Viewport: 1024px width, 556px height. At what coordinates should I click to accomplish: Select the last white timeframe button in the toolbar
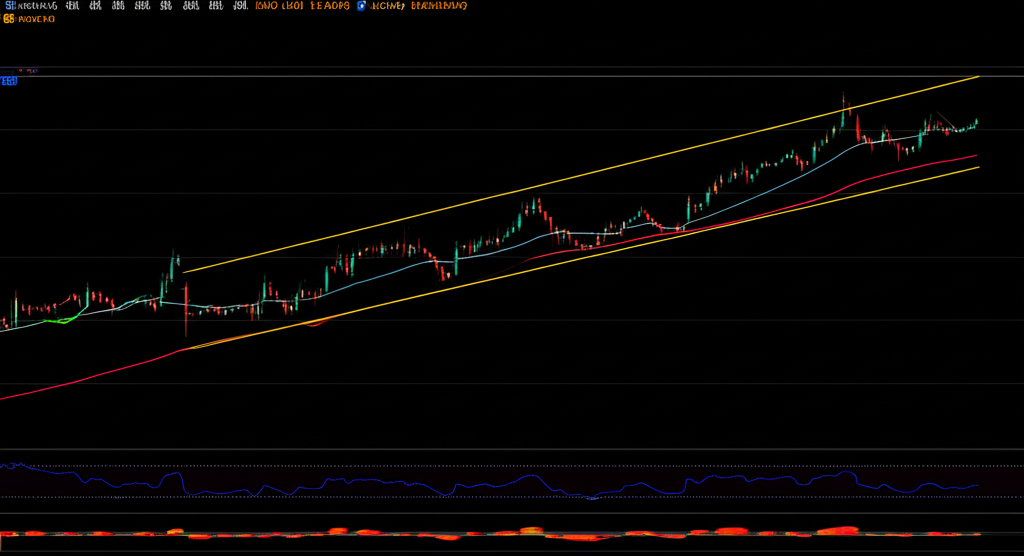pyautogui.click(x=239, y=5)
